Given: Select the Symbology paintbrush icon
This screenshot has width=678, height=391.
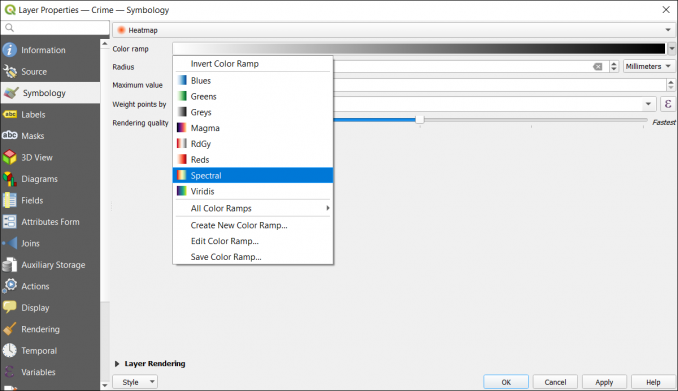Looking at the screenshot, I should point(11,93).
